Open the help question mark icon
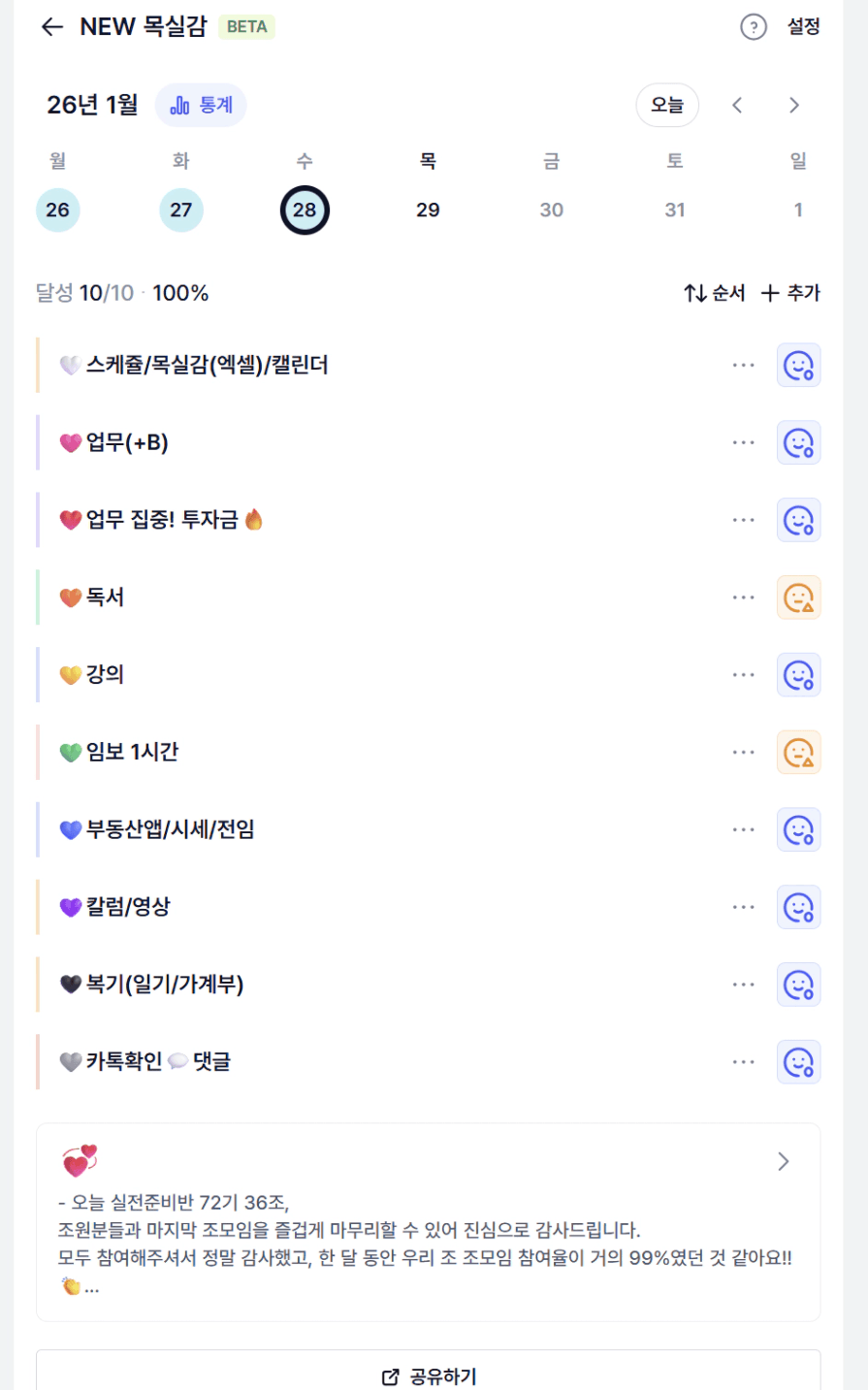The height and width of the screenshot is (1390, 868). pos(754,27)
